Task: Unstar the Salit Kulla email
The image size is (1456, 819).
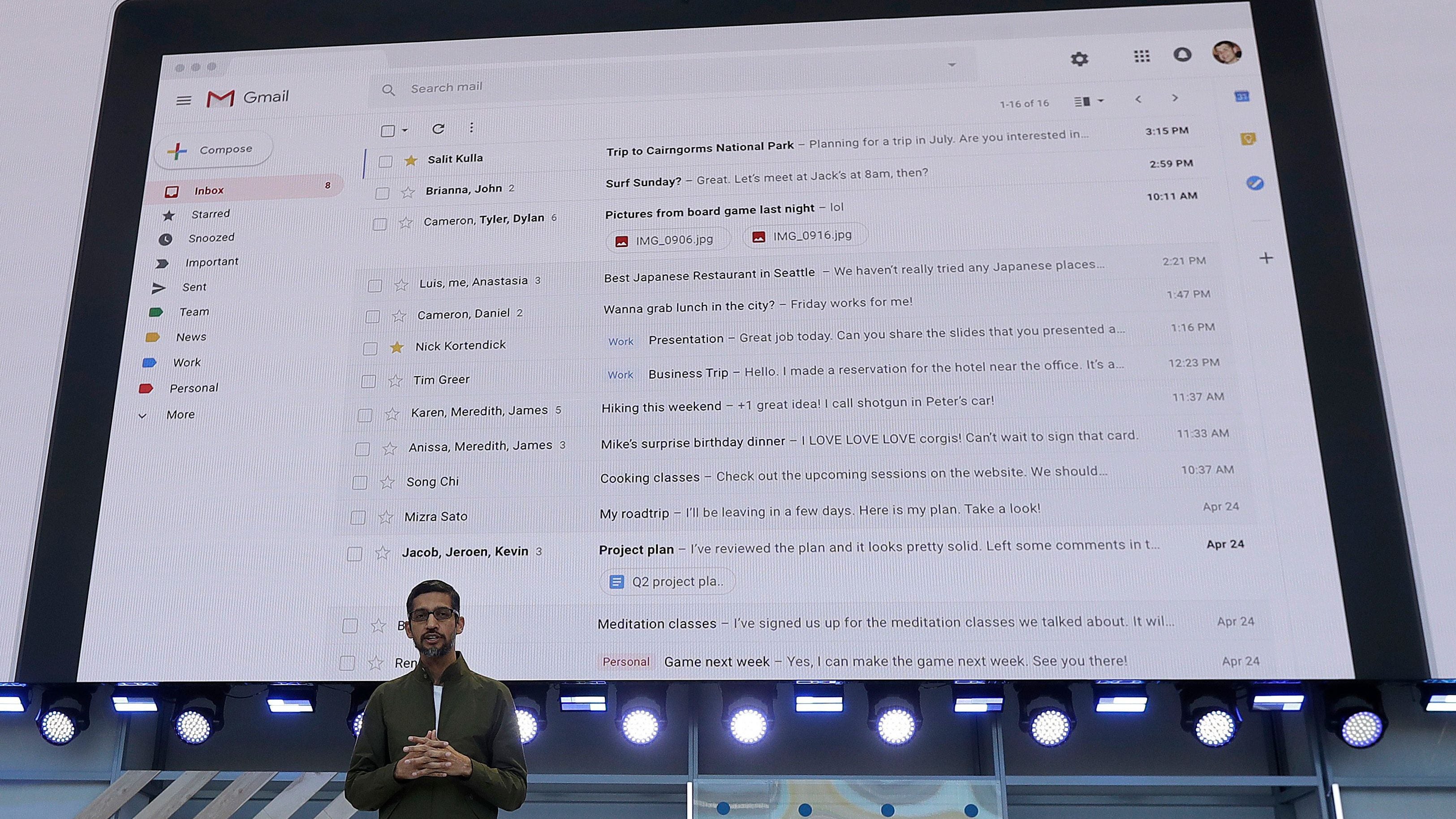Action: pyautogui.click(x=411, y=161)
